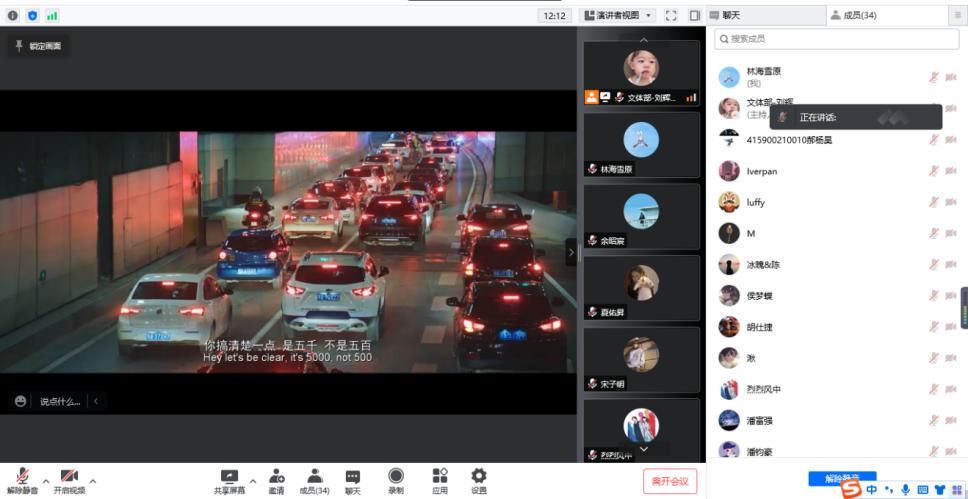Toggle 解除静音 microphone unmute
Image resolution: width=968 pixels, height=499 pixels.
(21, 477)
